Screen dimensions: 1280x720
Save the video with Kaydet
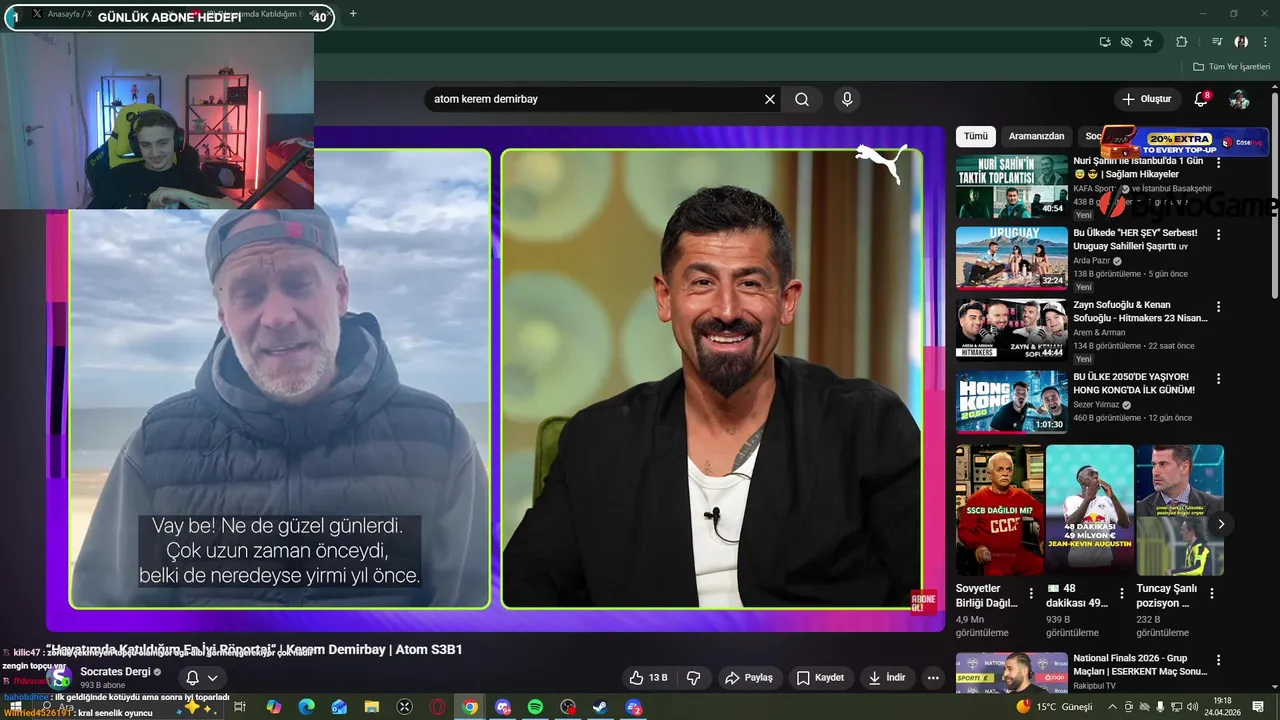(820, 678)
